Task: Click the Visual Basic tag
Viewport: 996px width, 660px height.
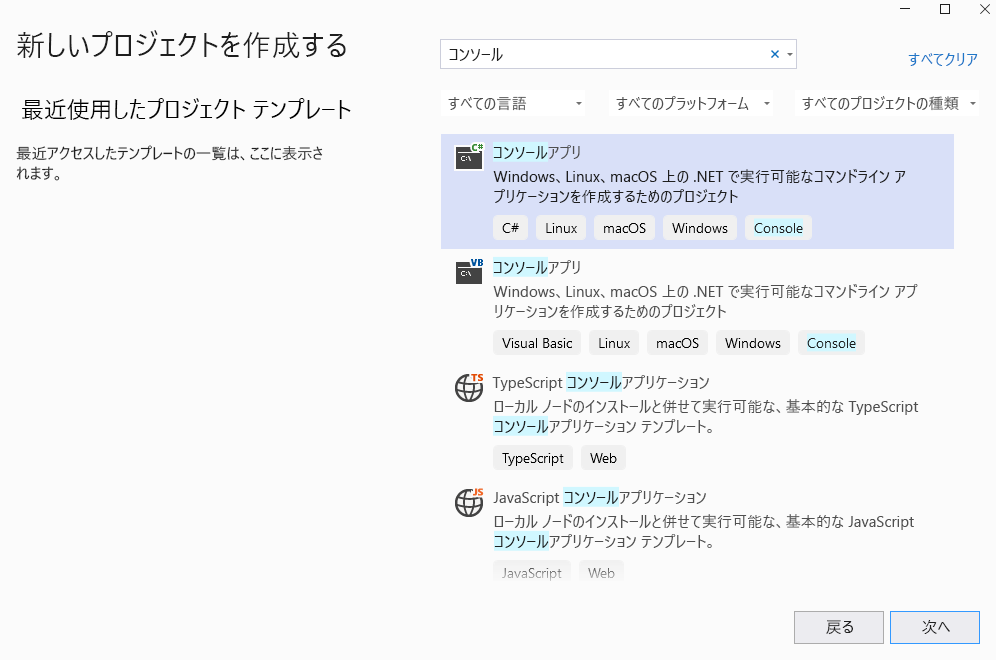Action: (537, 343)
